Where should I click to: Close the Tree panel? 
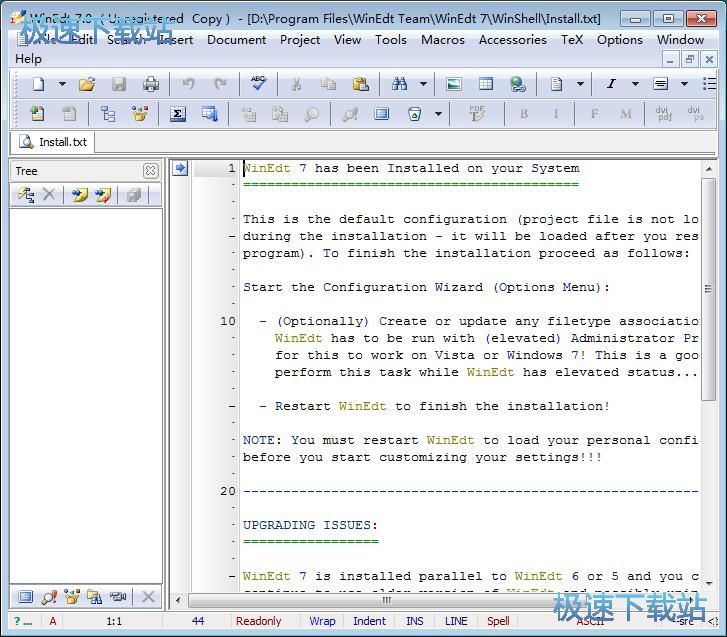point(150,171)
